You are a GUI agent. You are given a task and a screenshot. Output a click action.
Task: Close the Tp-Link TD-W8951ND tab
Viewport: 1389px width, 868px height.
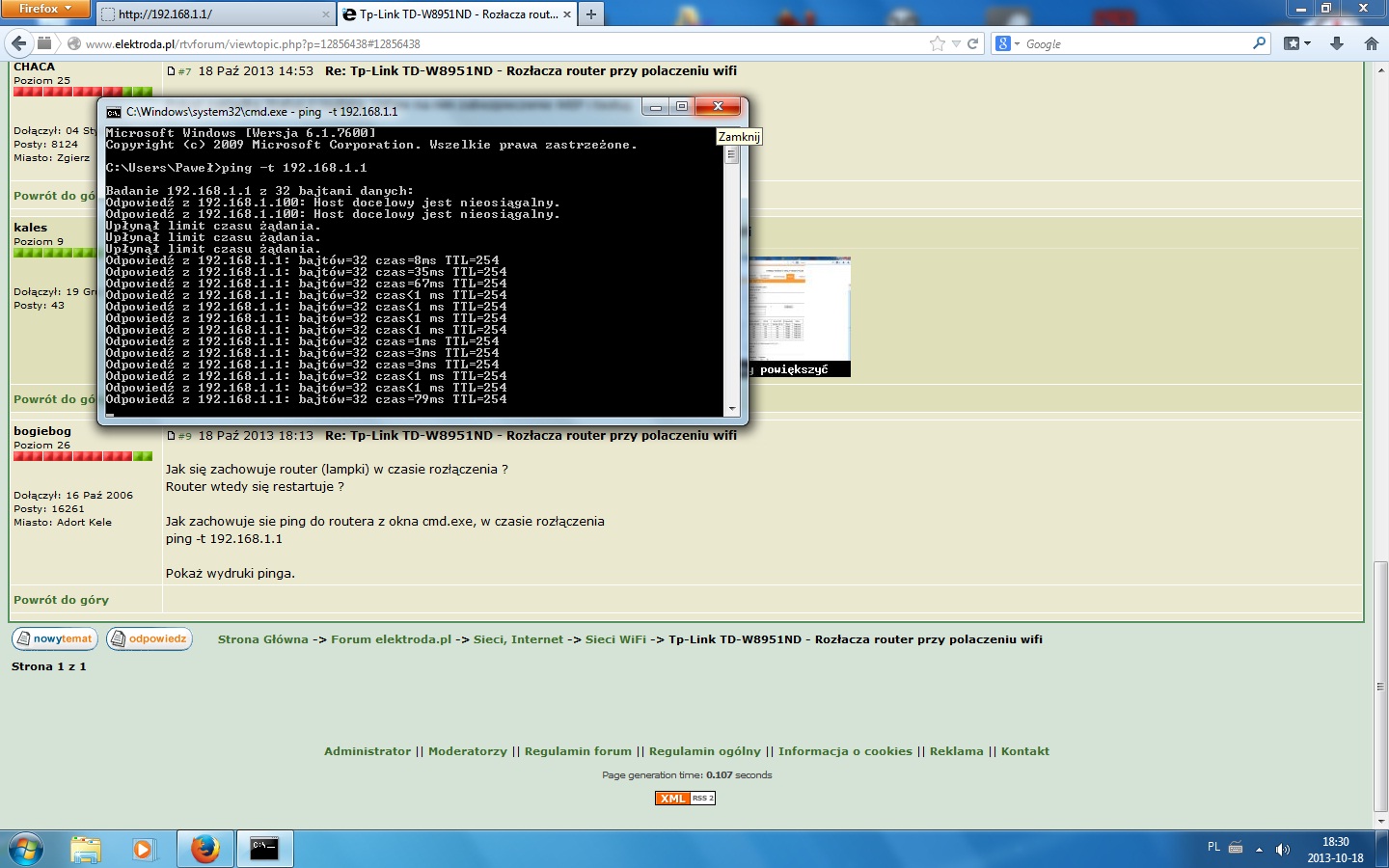coord(567,14)
